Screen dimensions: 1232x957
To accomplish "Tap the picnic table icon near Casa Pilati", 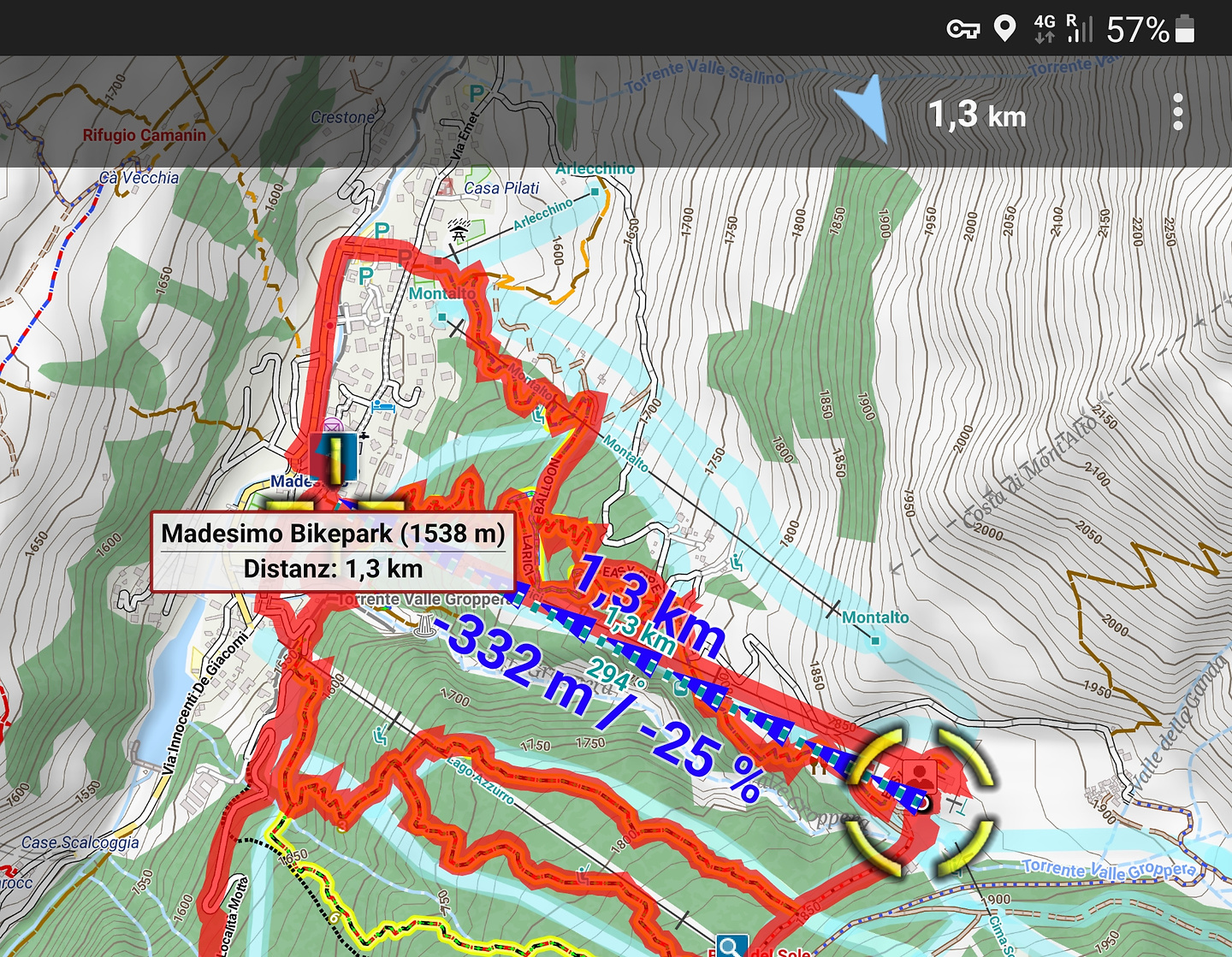I will point(459,229).
